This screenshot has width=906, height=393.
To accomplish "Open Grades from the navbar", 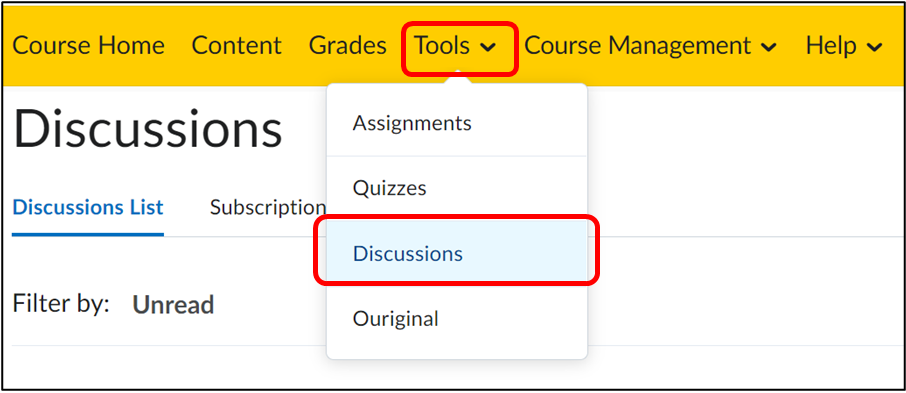I will pos(348,46).
